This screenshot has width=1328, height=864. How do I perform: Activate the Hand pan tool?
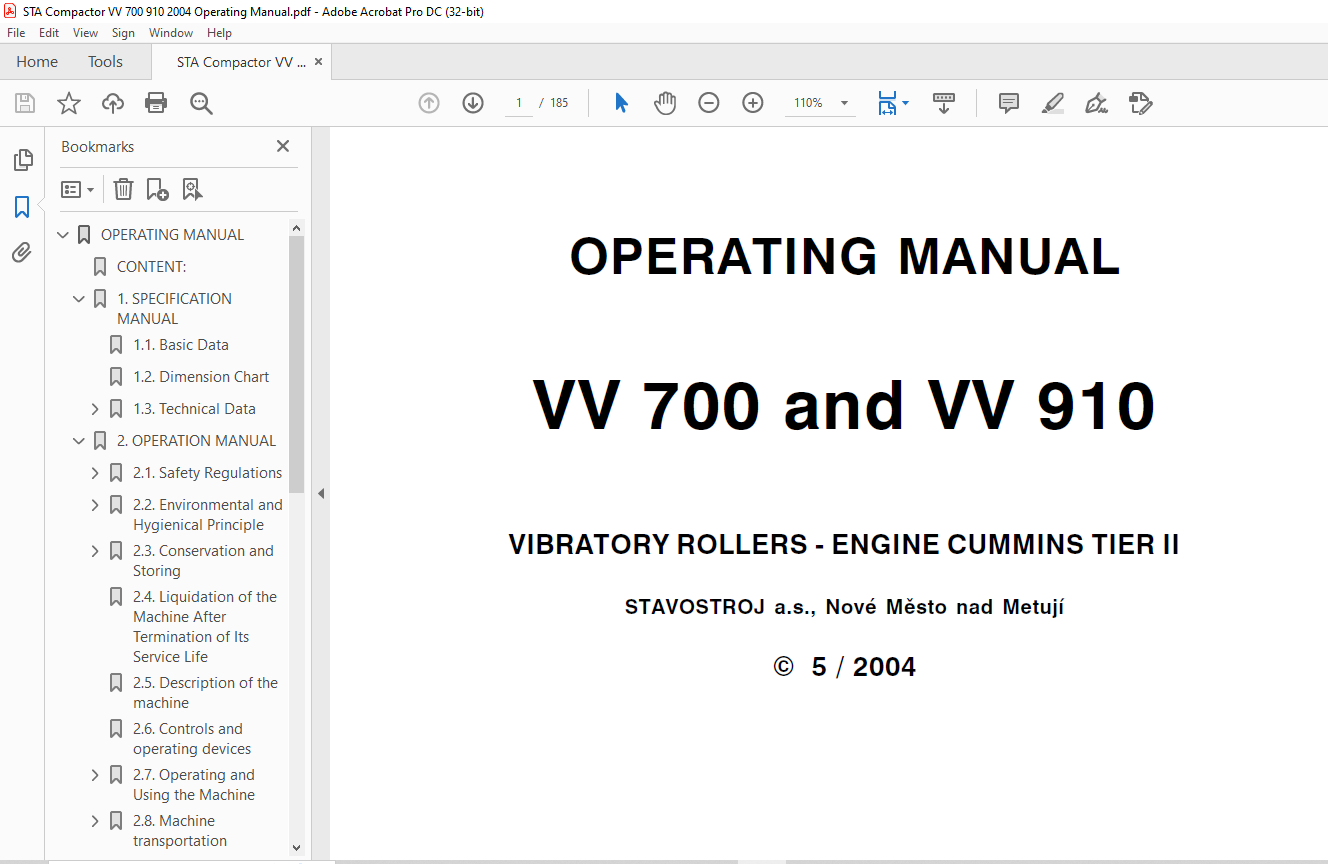click(665, 103)
